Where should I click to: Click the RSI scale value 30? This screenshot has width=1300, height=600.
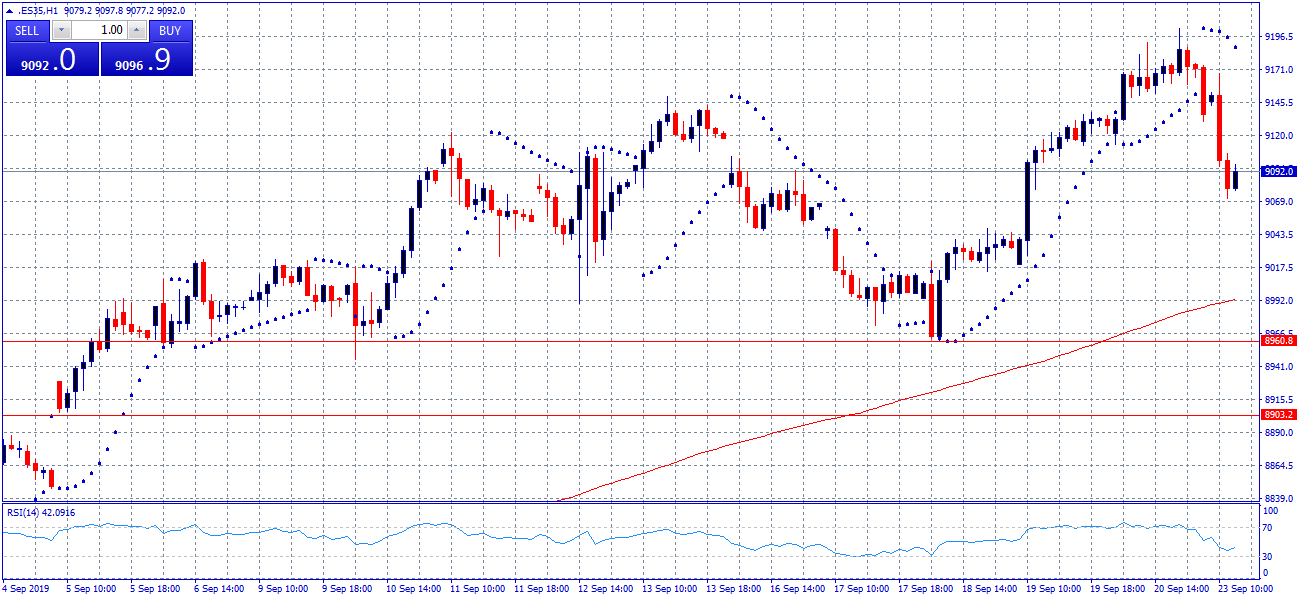pyautogui.click(x=1266, y=556)
